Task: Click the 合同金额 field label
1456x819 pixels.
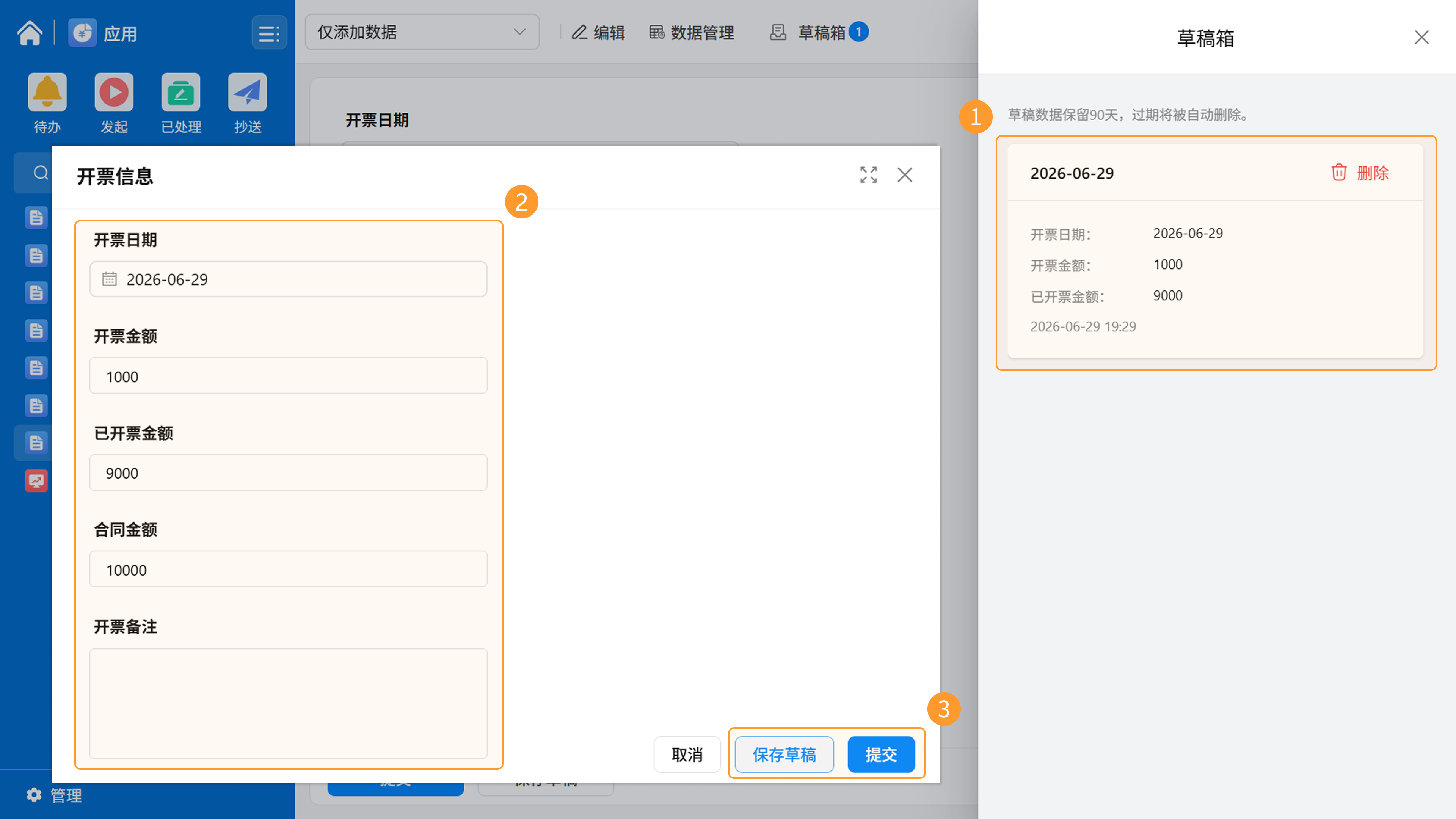Action: coord(126,530)
